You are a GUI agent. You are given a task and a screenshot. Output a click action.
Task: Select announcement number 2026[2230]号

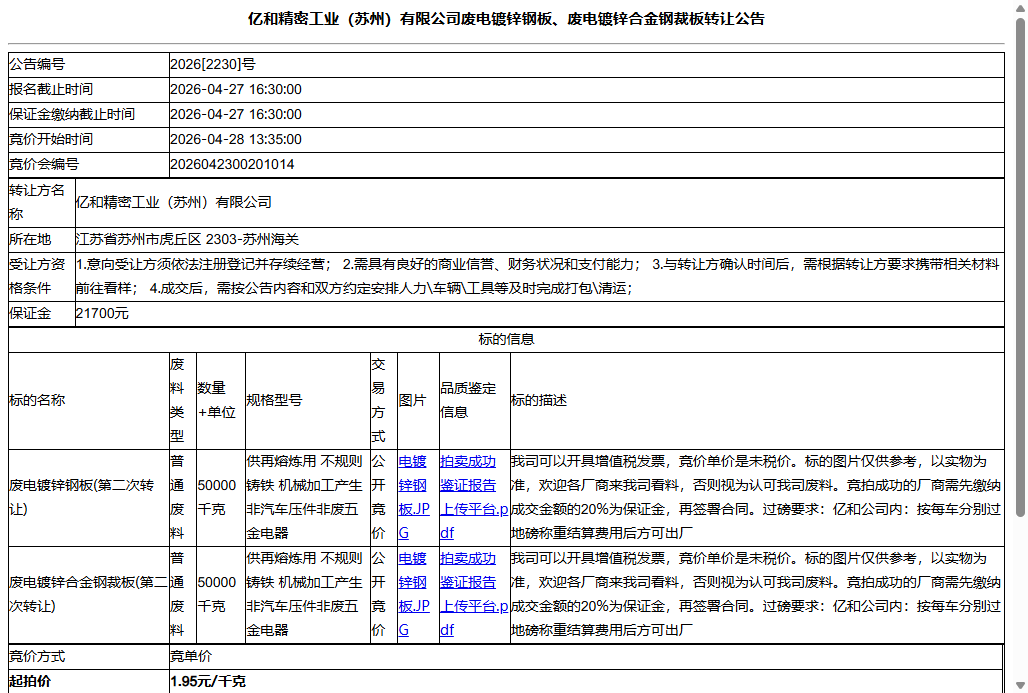(213, 64)
